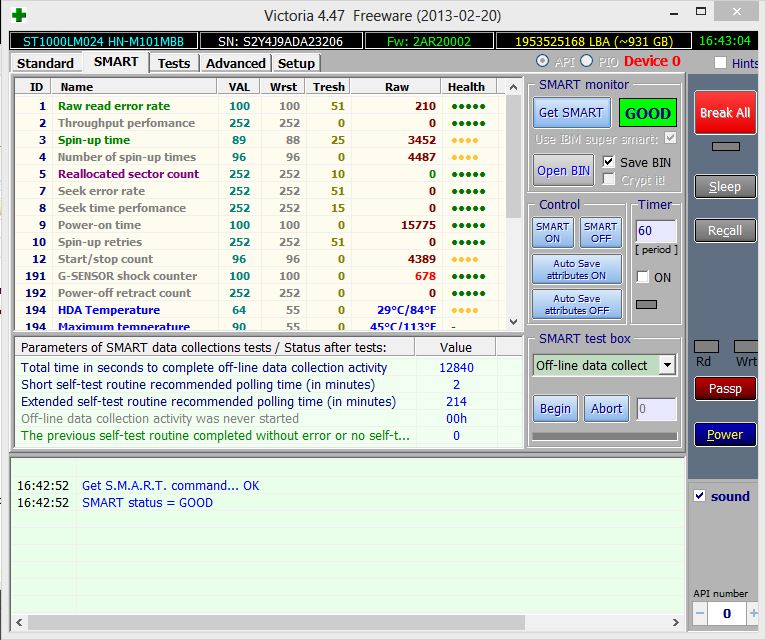Click the Extended self-test polling time row
Screen dimensions: 765x640
(x=268, y=401)
